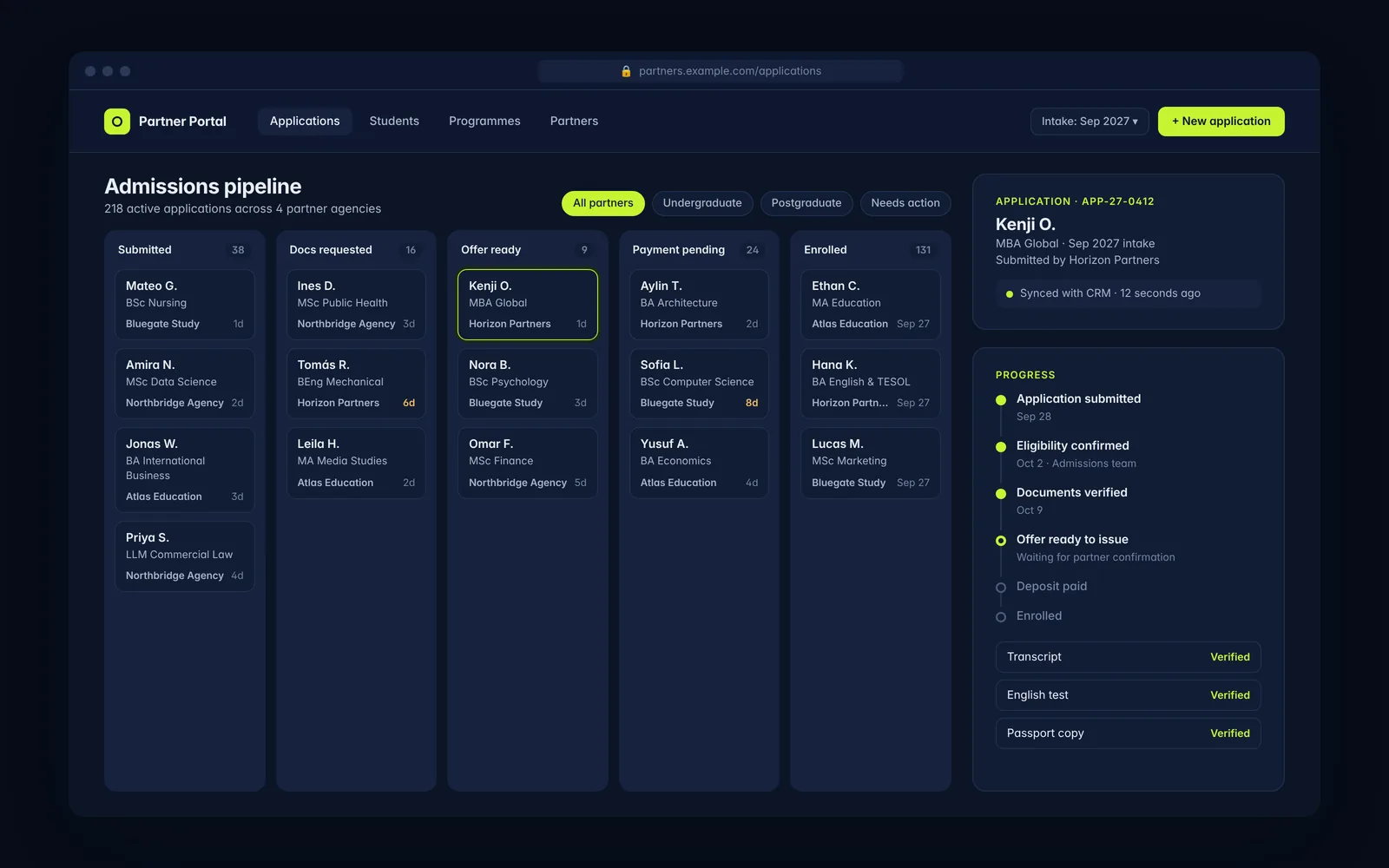Open Sofia L. BSc Computer Science card
This screenshot has width=1389, height=868.
pos(699,384)
